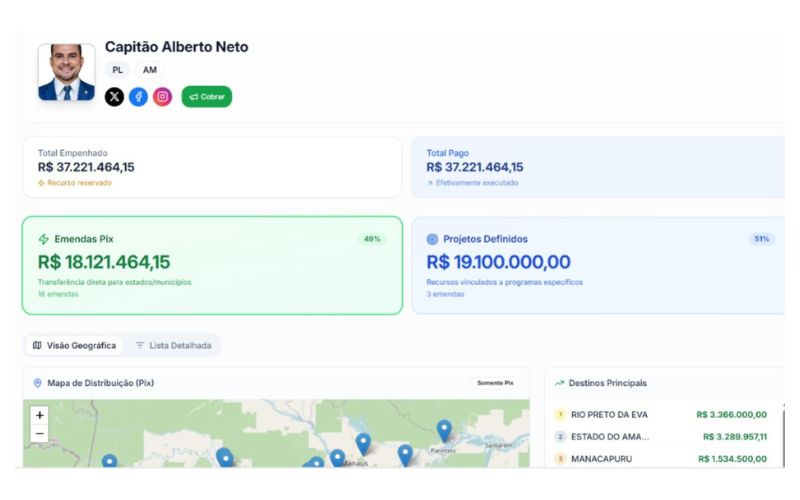Toggle the Somente Pix filter
Image resolution: width=800 pixels, height=500 pixels.
495,383
